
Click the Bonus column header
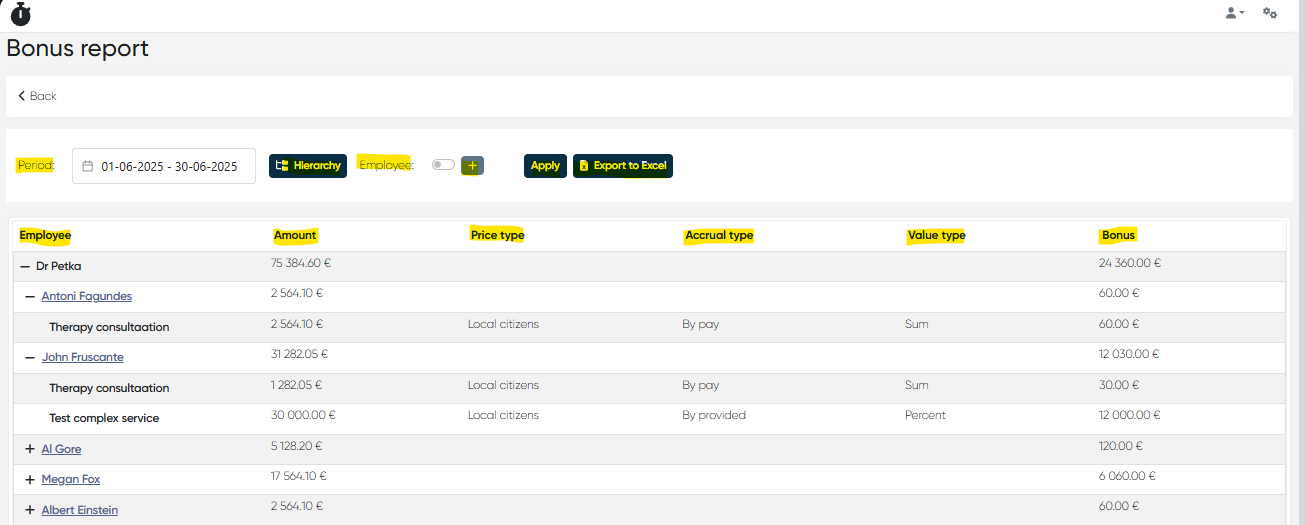pyautogui.click(x=1118, y=235)
